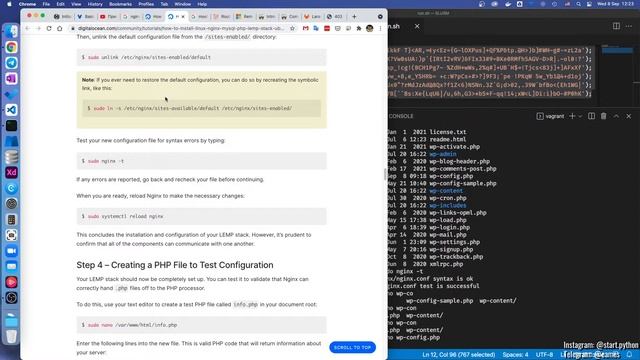This screenshot has width=640, height=360.
Task: Click the address bar URL field
Action: coord(180,28)
